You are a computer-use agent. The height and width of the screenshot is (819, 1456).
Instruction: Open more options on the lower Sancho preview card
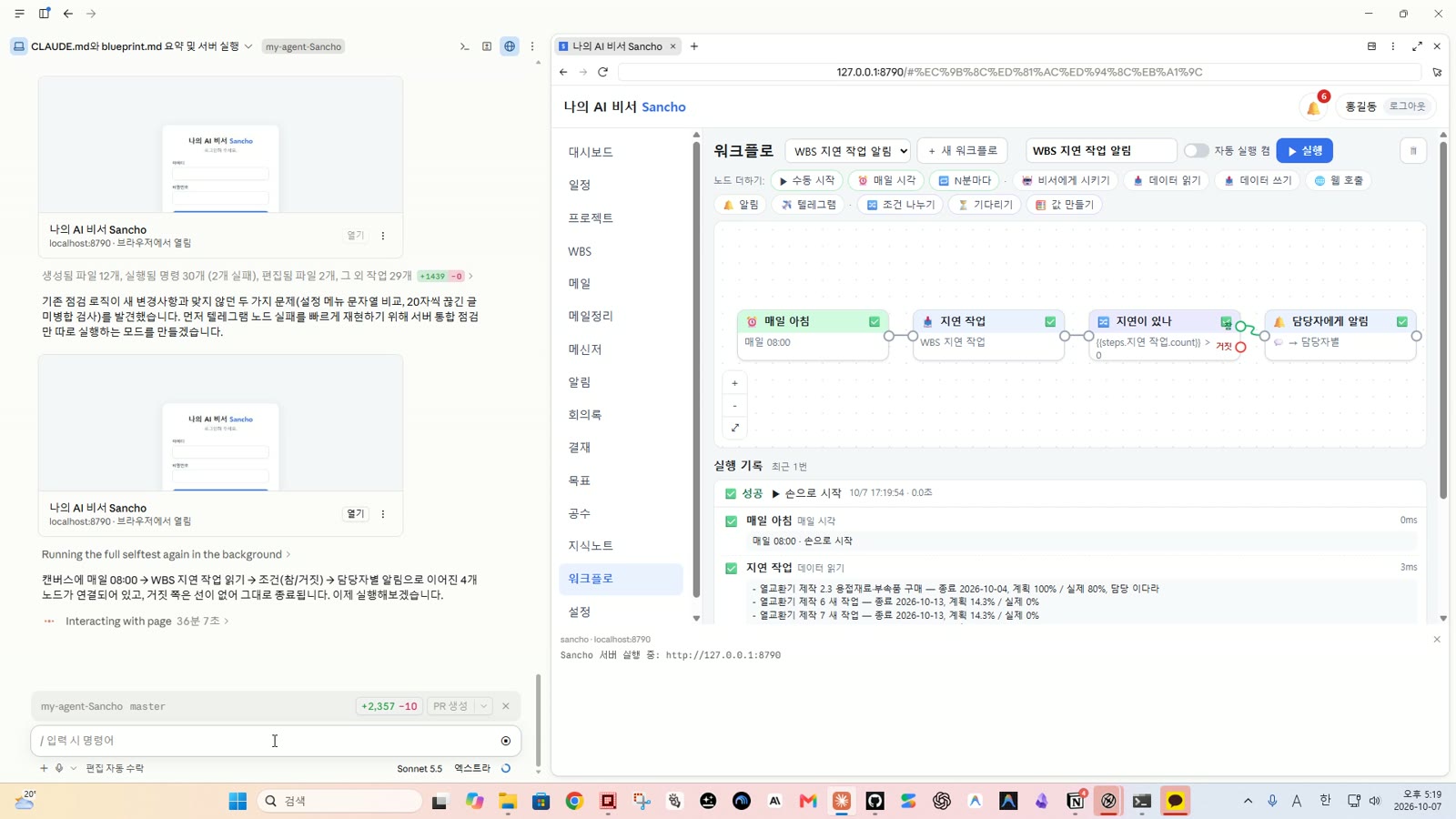(383, 514)
